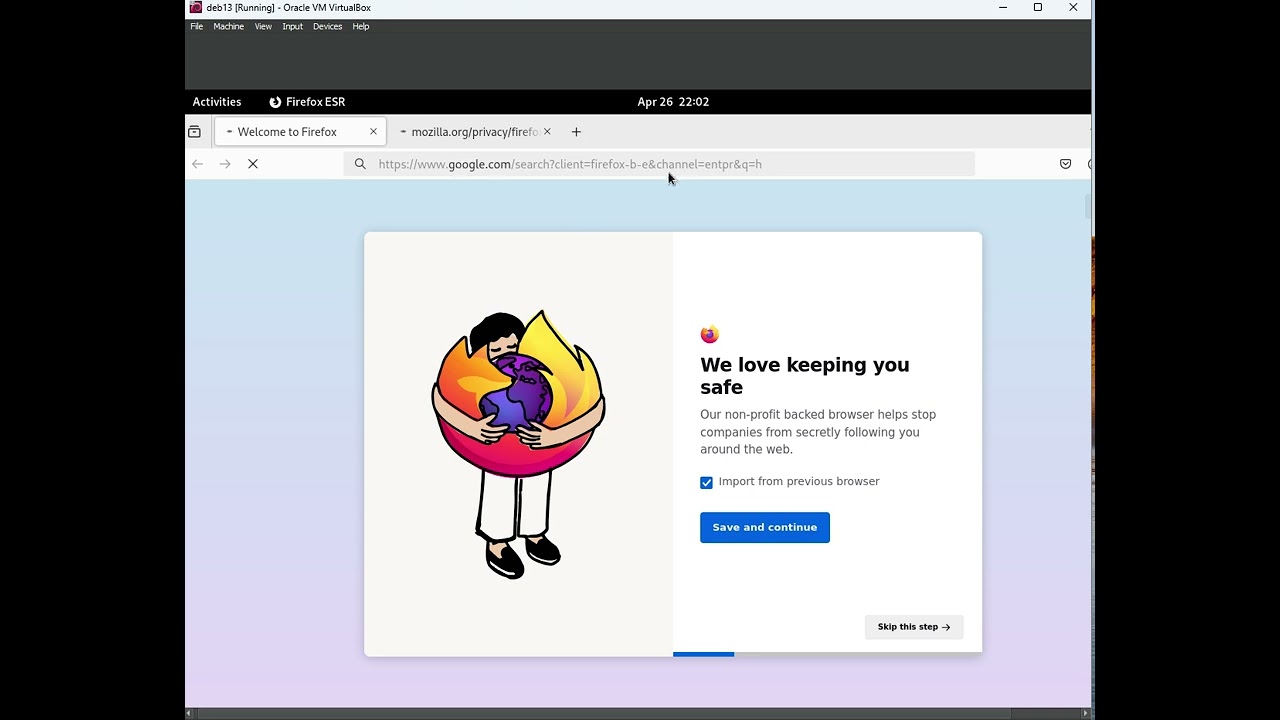Uncheck Import from previous browser
Viewport: 1280px width, 720px height.
coord(706,482)
